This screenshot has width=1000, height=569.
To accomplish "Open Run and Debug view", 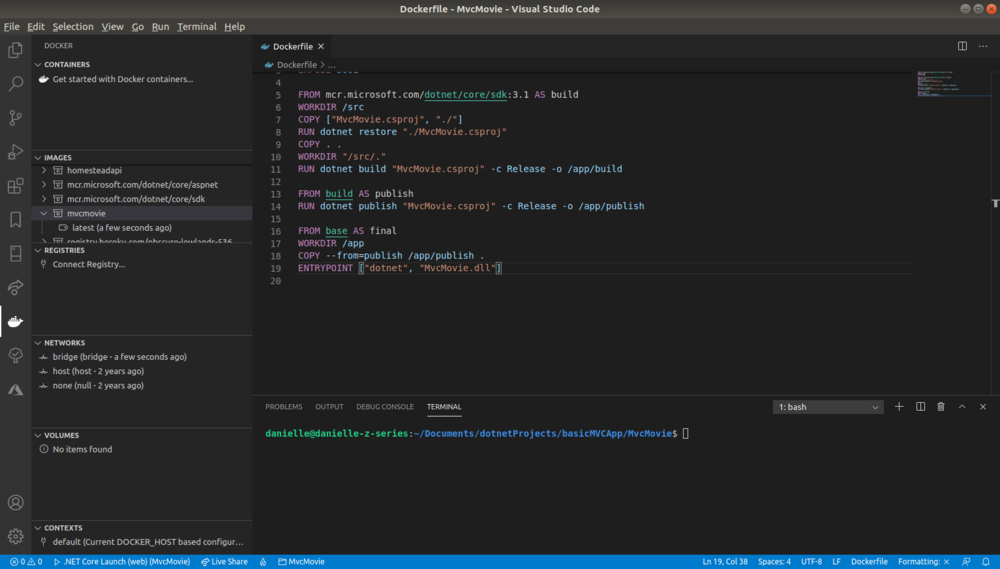I will coord(15,152).
